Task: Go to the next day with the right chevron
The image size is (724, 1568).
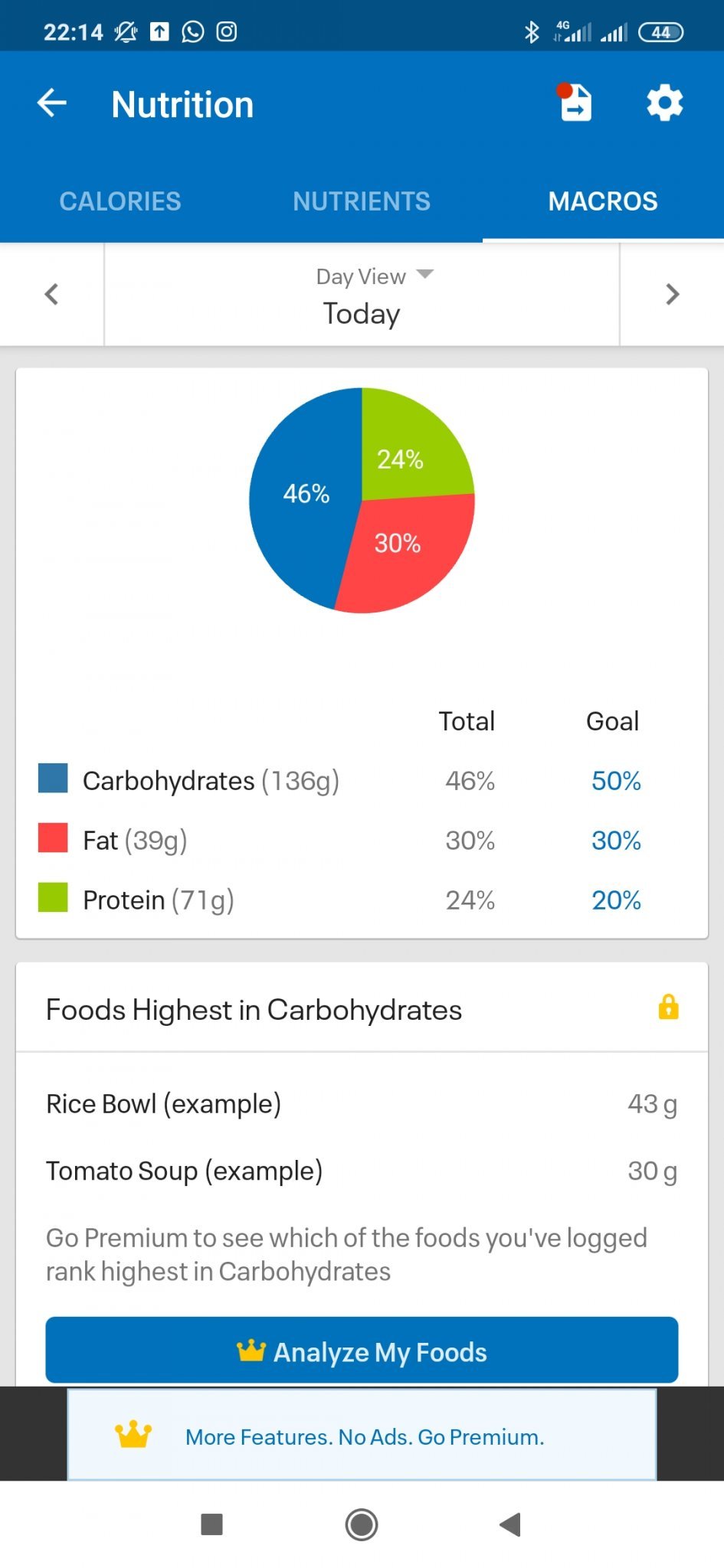Action: pos(672,294)
